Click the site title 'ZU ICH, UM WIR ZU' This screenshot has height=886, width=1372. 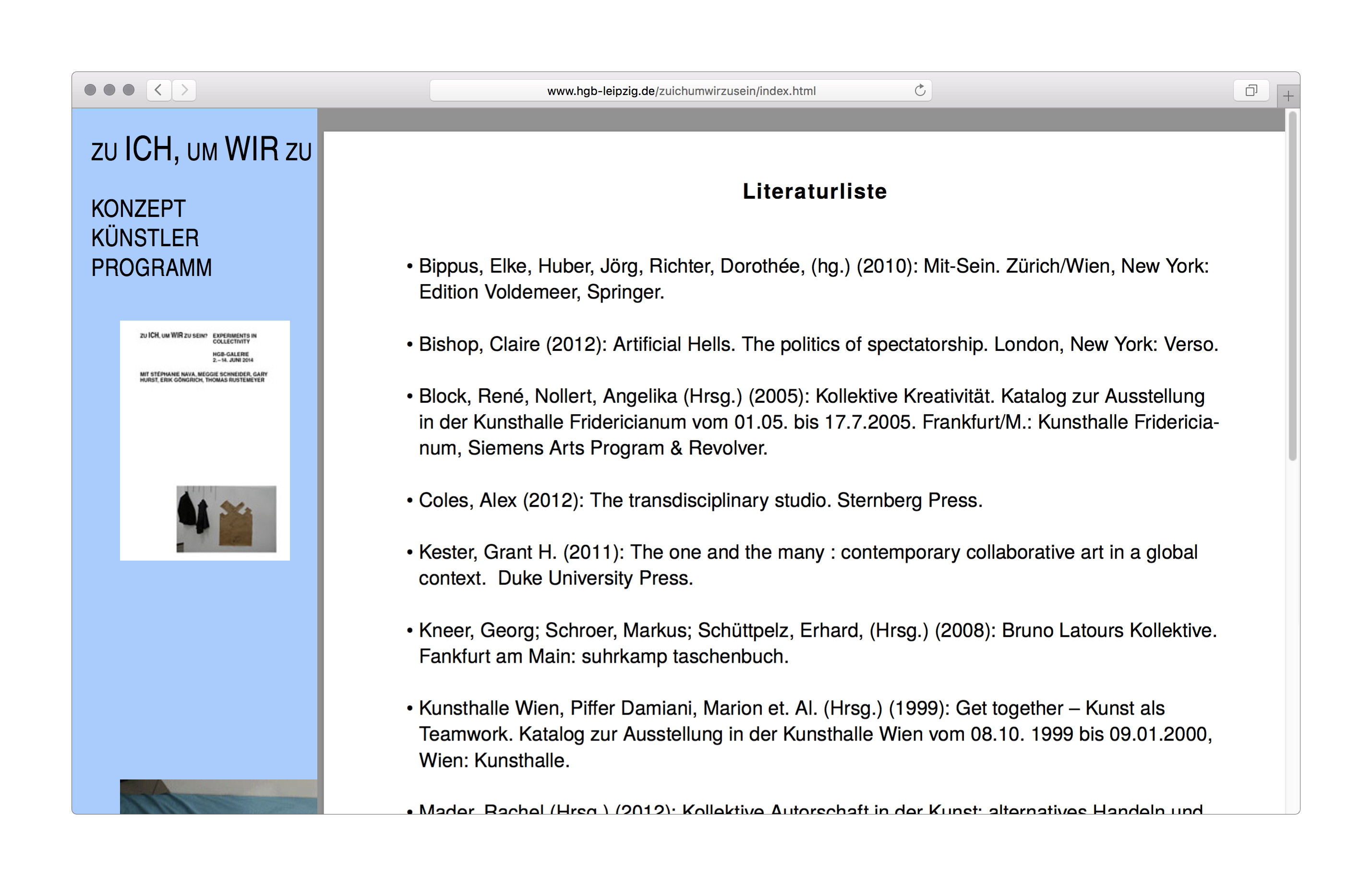[201, 150]
